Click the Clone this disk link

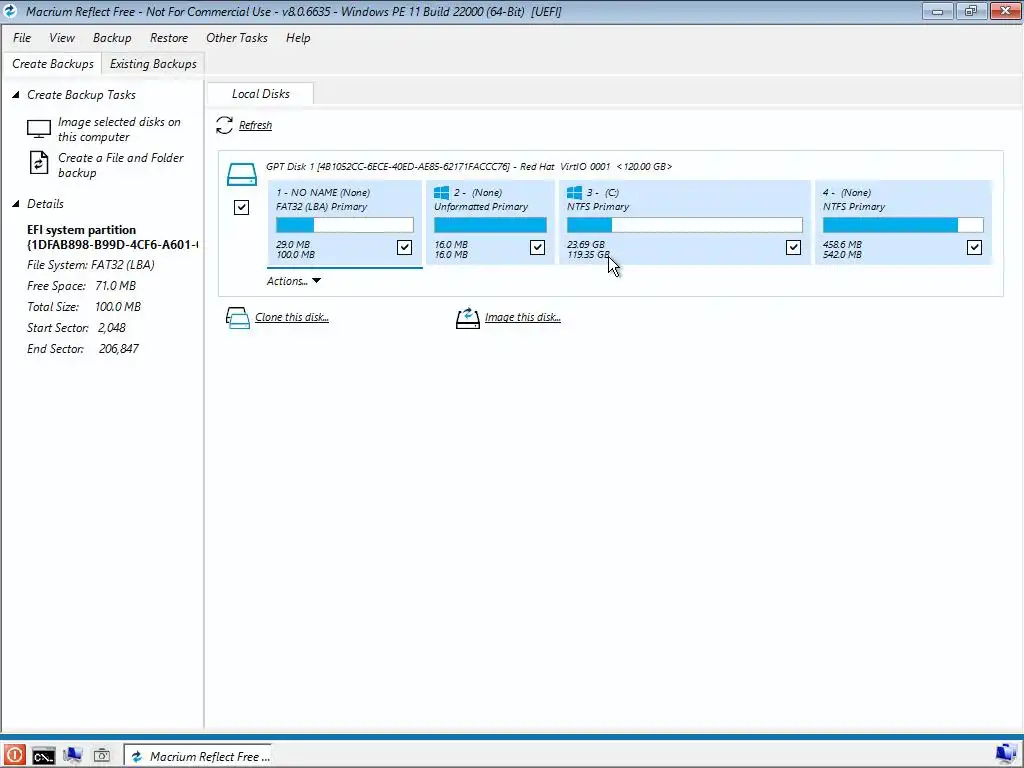tap(292, 317)
